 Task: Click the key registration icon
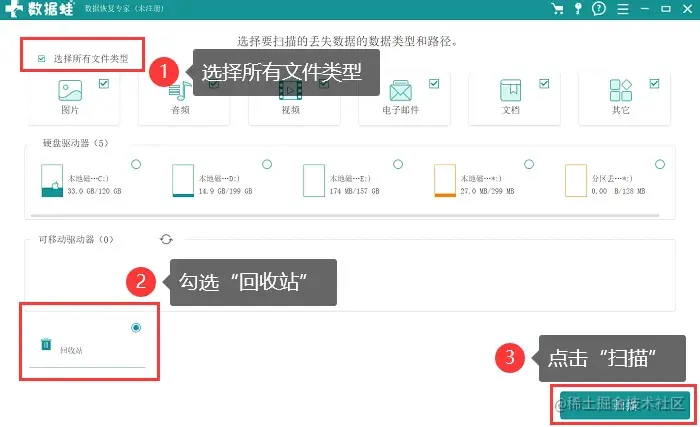(x=578, y=8)
